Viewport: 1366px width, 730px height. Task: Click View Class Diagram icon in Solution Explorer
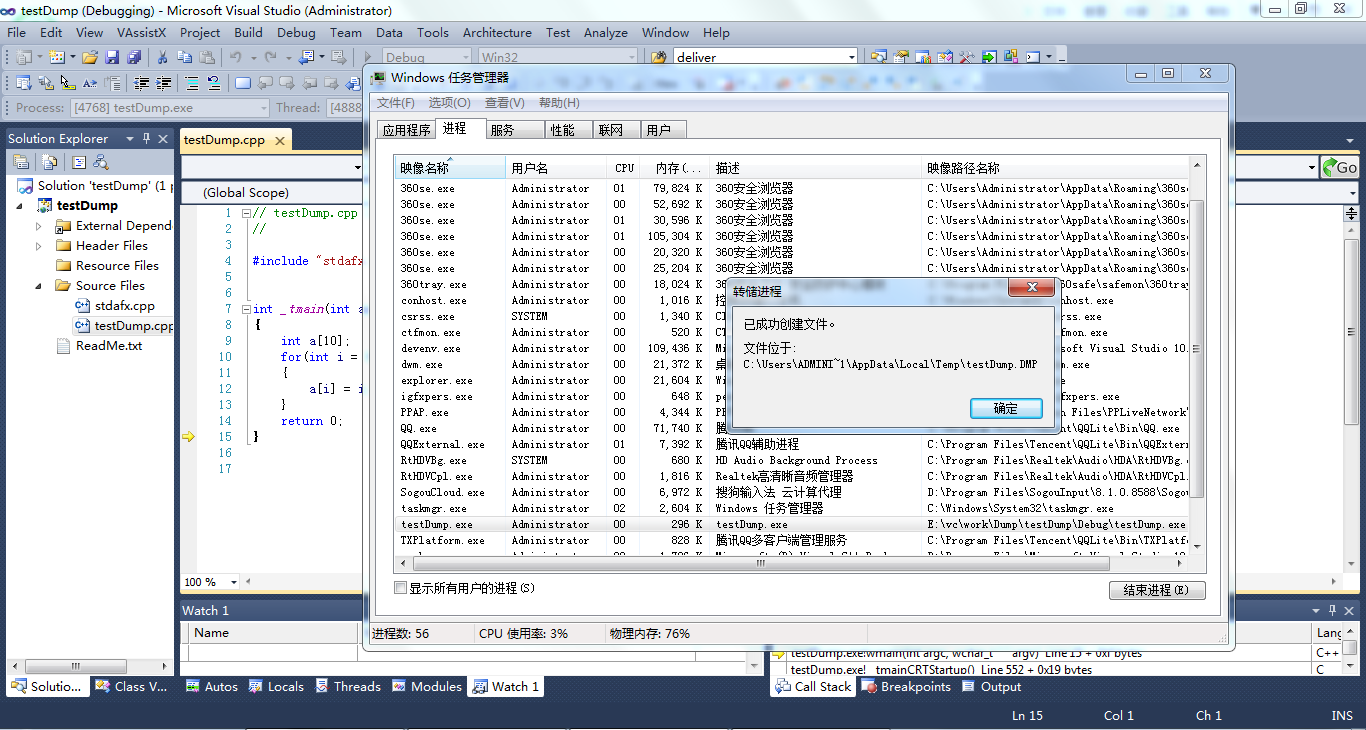click(101, 162)
